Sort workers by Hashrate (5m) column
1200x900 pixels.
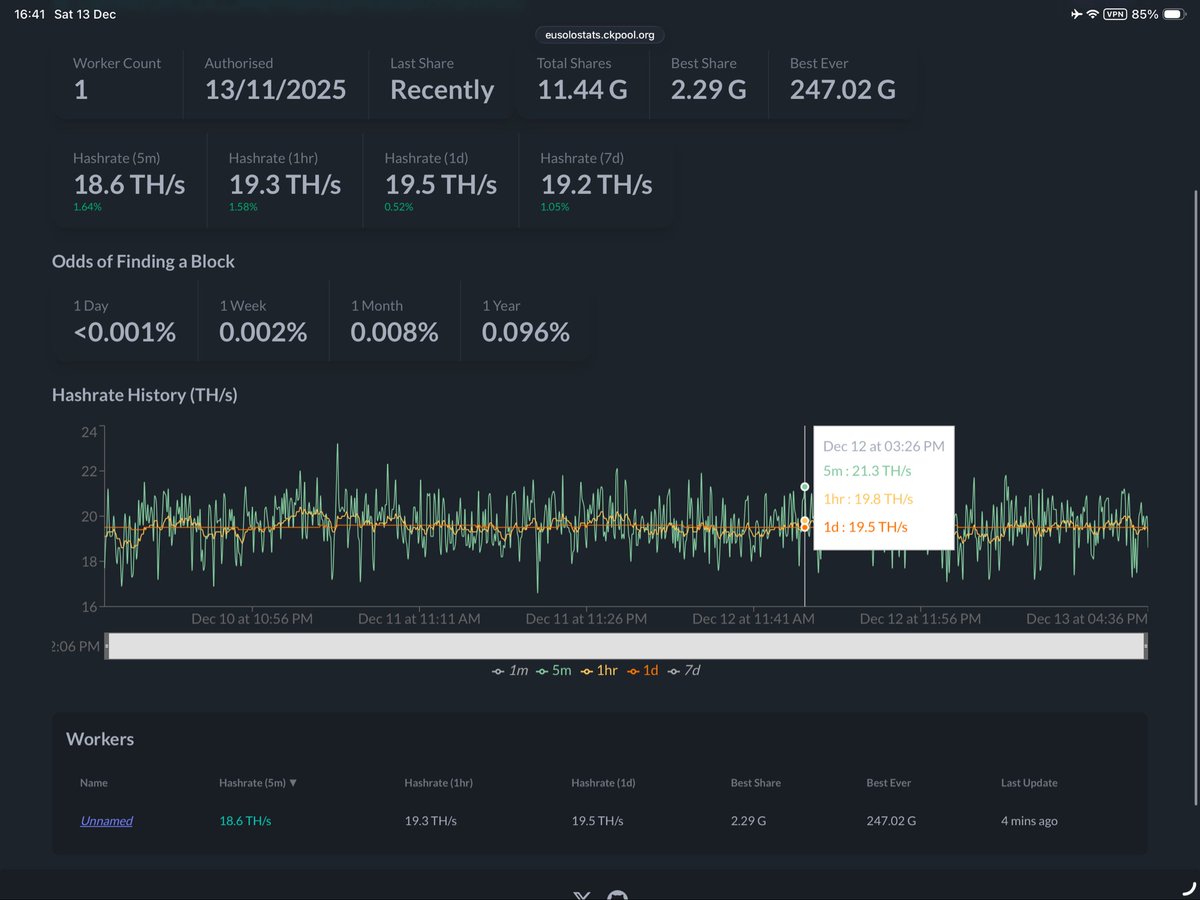coord(258,783)
